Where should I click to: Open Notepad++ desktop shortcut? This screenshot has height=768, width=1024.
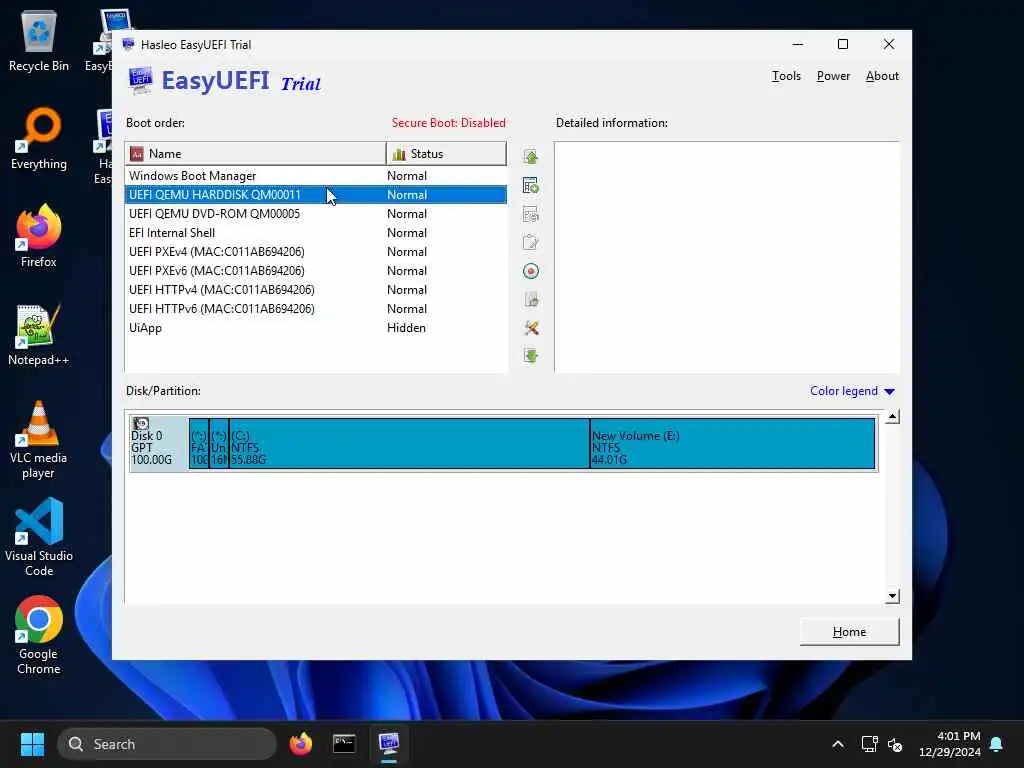pyautogui.click(x=39, y=335)
